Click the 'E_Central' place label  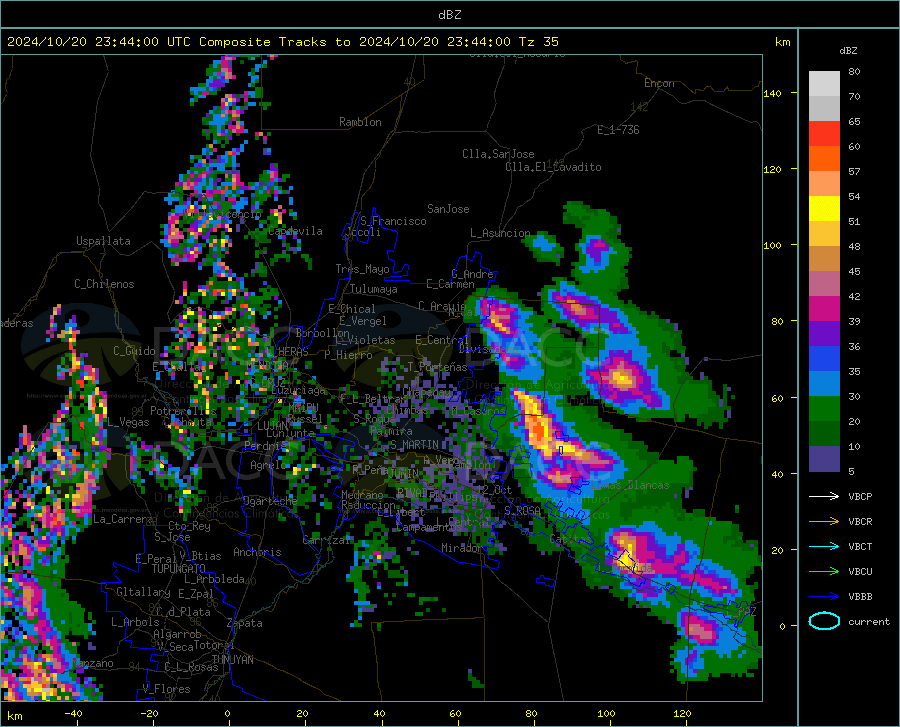tap(442, 340)
